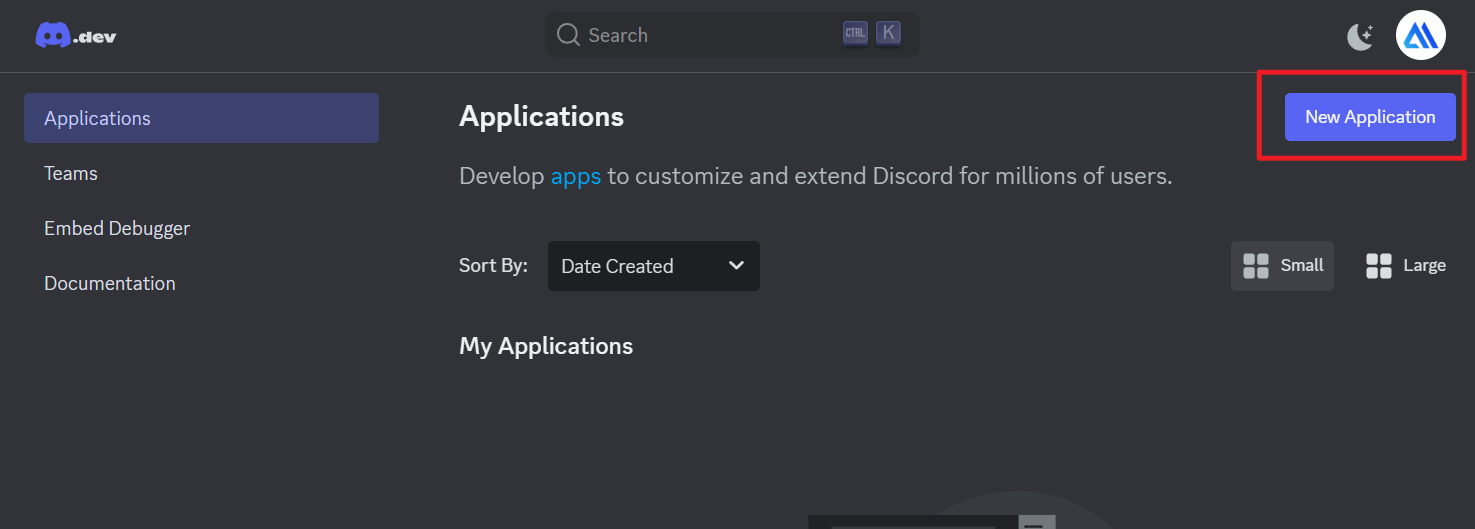
Task: Open the user profile avatar
Action: pyautogui.click(x=1421, y=36)
